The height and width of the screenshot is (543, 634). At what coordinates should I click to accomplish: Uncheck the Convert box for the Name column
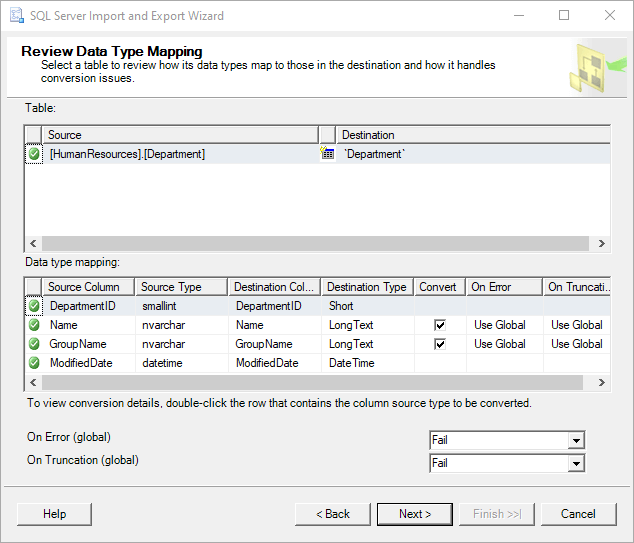(x=440, y=325)
